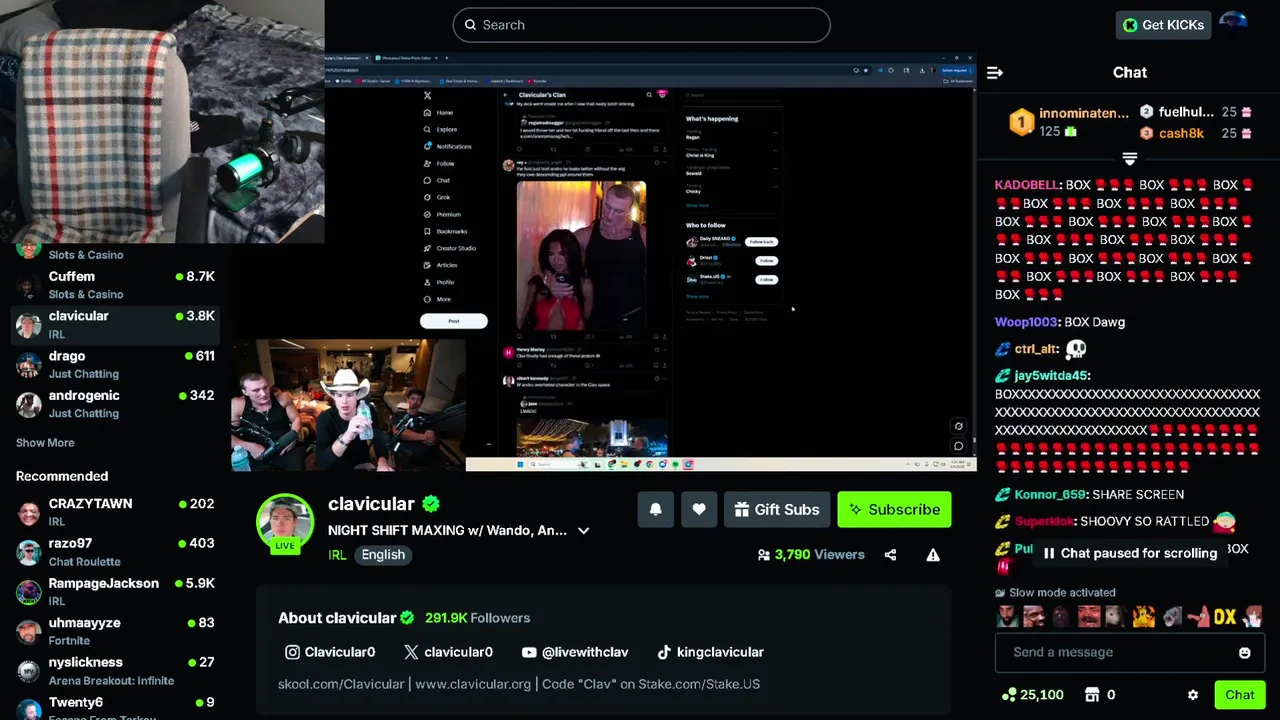The height and width of the screenshot is (720, 1280).
Task: Click the 291.9K Followers count
Action: pyautogui.click(x=477, y=618)
